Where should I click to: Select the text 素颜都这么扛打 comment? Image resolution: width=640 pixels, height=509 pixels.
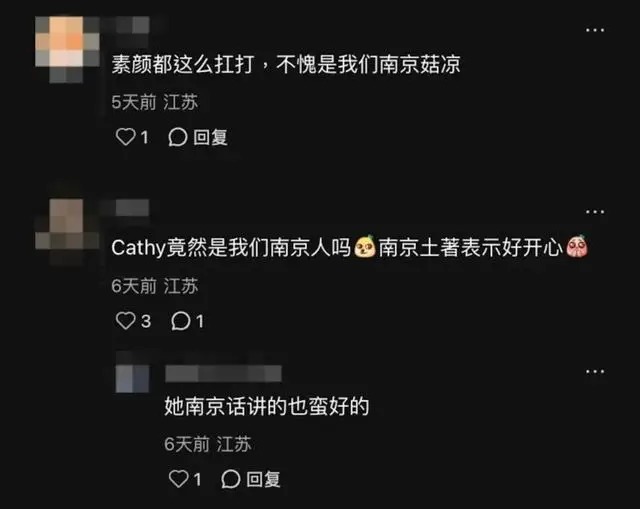286,64
